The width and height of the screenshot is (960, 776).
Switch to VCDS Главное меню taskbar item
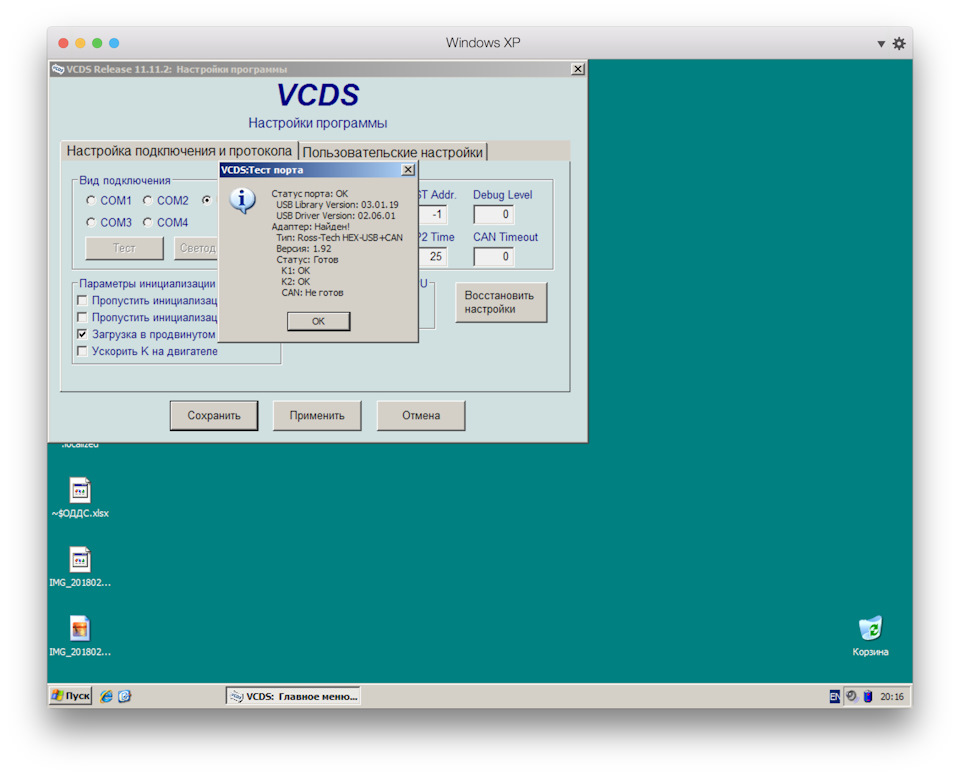pyautogui.click(x=293, y=696)
